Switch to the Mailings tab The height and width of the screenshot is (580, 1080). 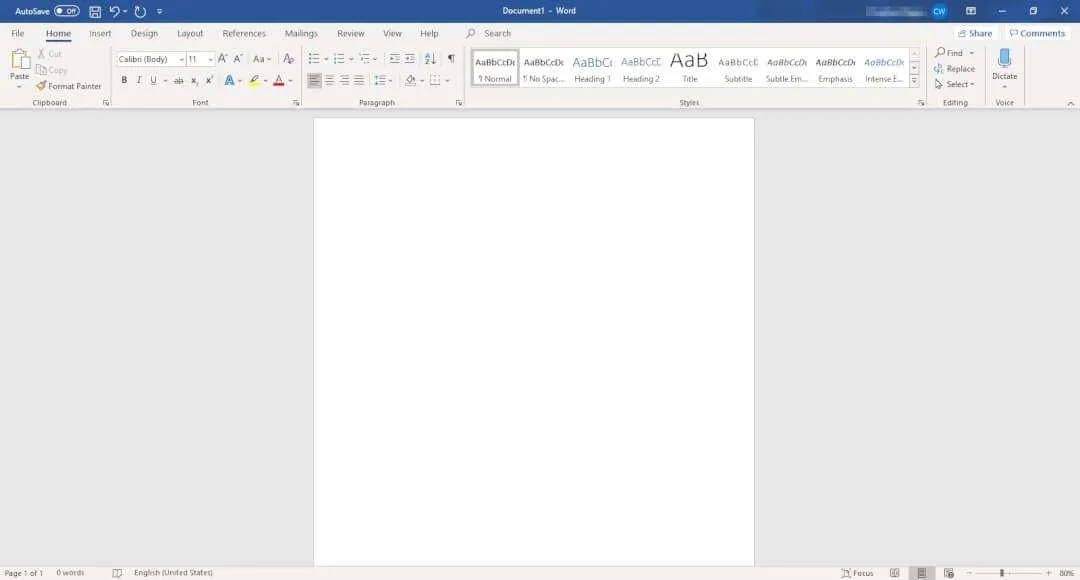click(x=301, y=33)
